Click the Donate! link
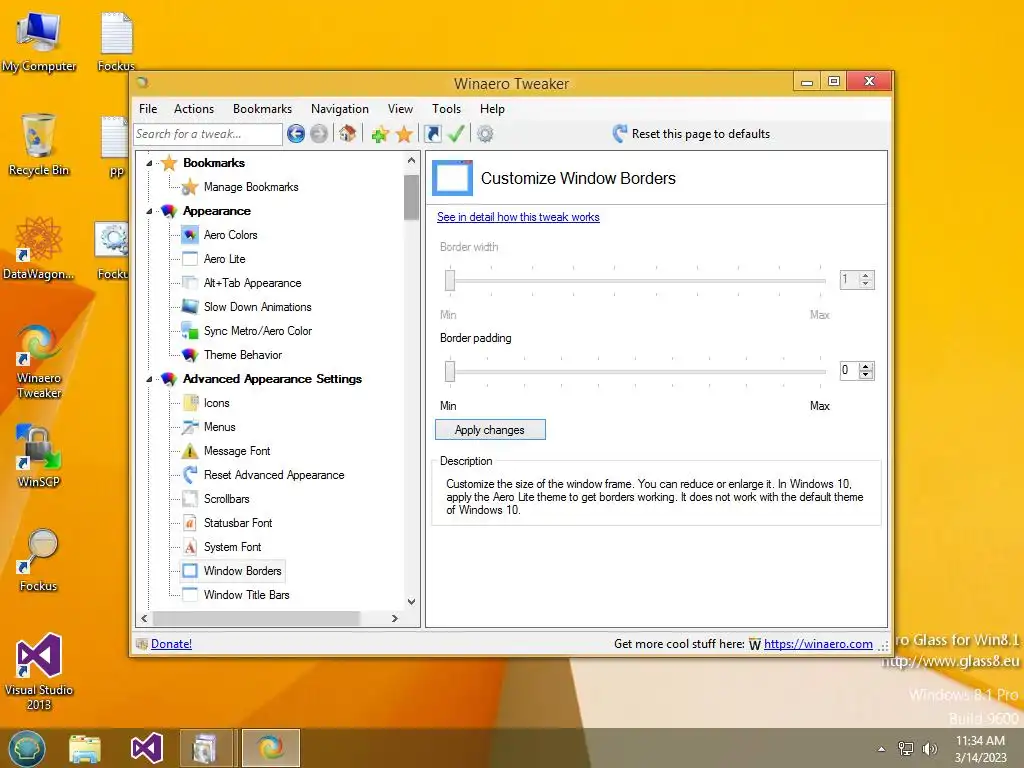The image size is (1024, 768). pos(171,644)
